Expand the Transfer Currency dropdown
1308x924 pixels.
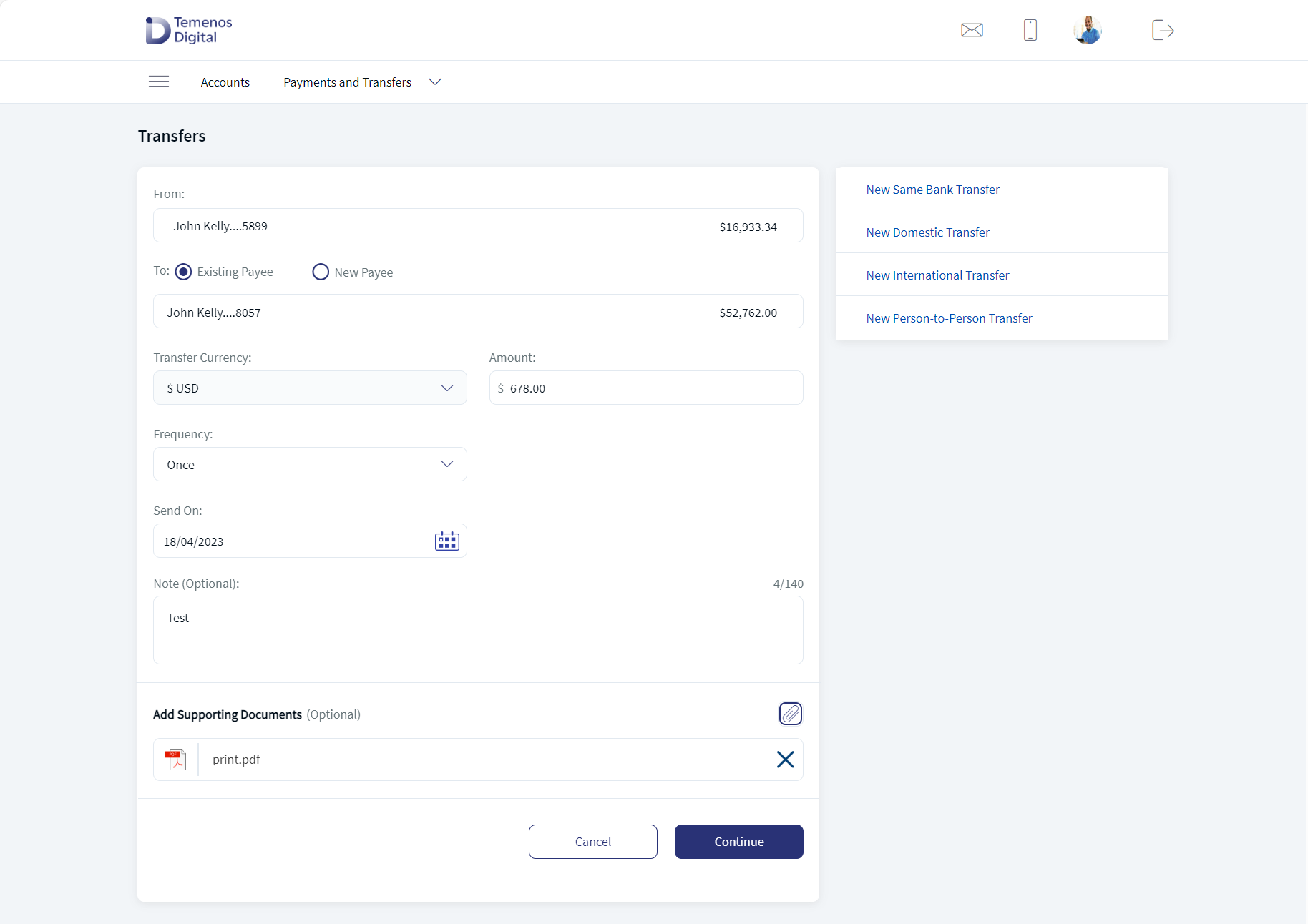click(310, 388)
